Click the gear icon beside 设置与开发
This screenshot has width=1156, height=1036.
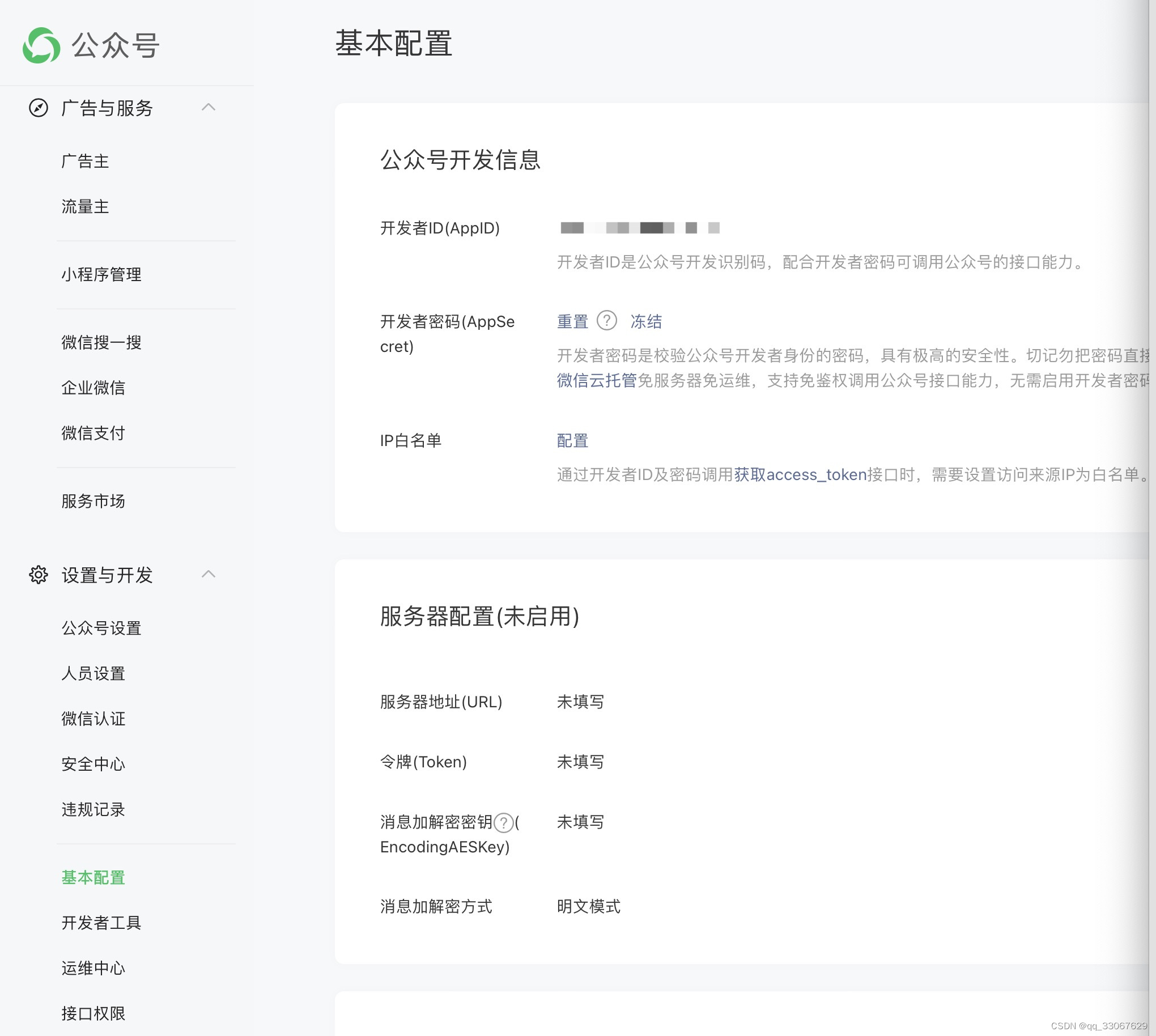pyautogui.click(x=38, y=575)
